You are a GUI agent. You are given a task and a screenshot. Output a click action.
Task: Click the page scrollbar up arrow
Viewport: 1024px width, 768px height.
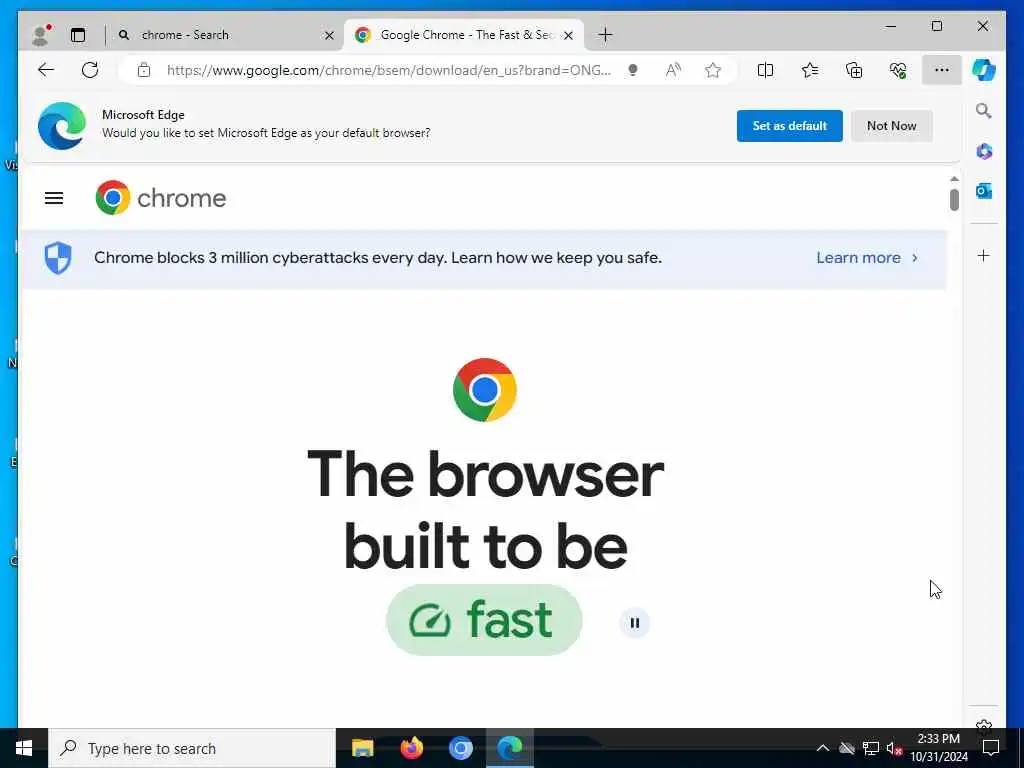tap(954, 179)
